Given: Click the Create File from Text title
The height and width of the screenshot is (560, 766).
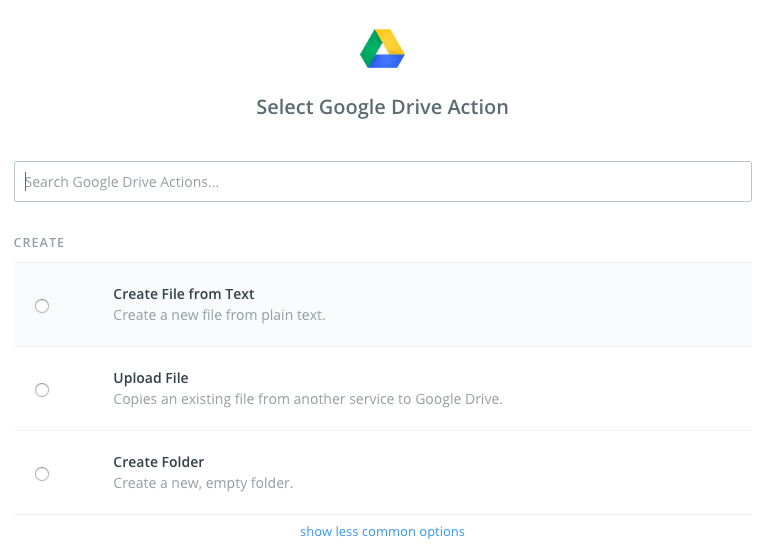Looking at the screenshot, I should pos(184,294).
